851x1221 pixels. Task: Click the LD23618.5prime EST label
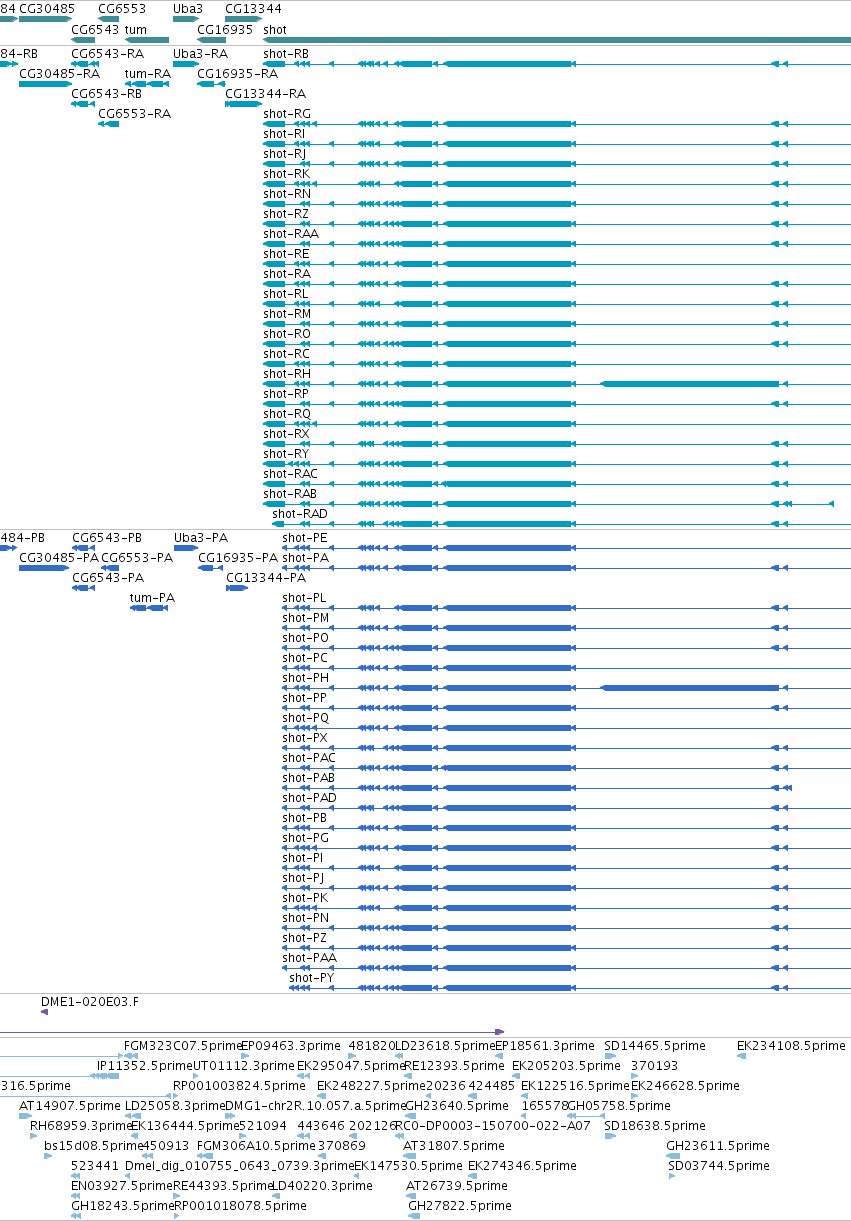(446, 1046)
